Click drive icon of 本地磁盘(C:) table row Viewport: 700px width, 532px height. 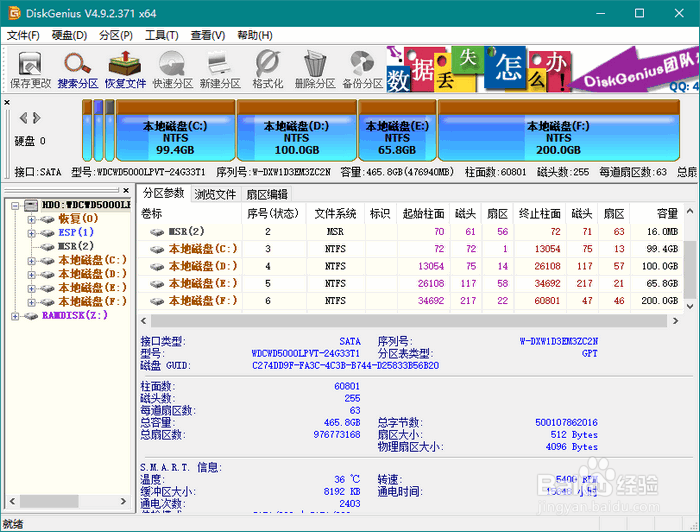(x=157, y=249)
